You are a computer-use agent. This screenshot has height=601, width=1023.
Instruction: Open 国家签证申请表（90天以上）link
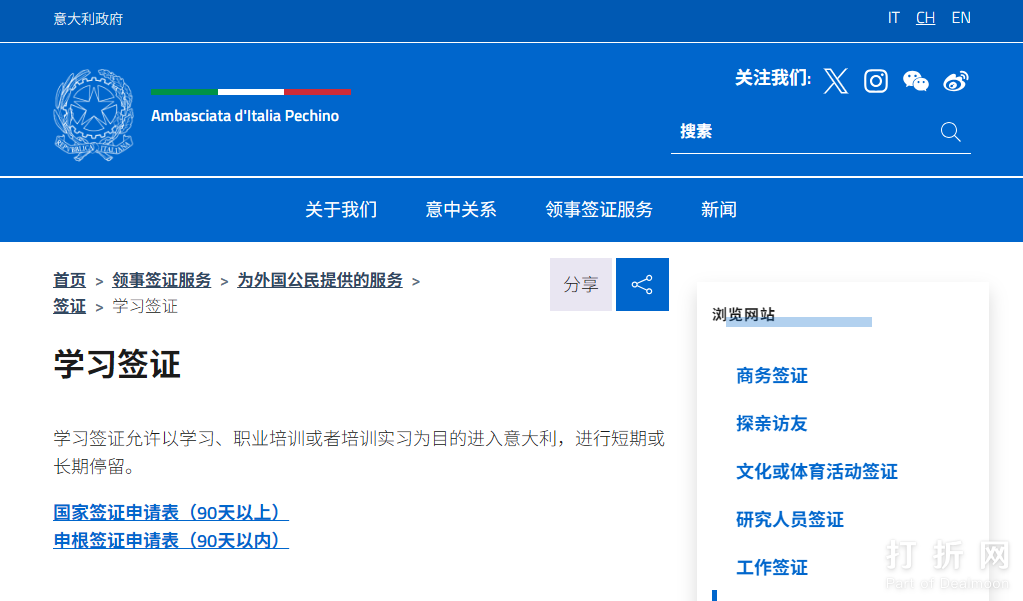tap(171, 513)
